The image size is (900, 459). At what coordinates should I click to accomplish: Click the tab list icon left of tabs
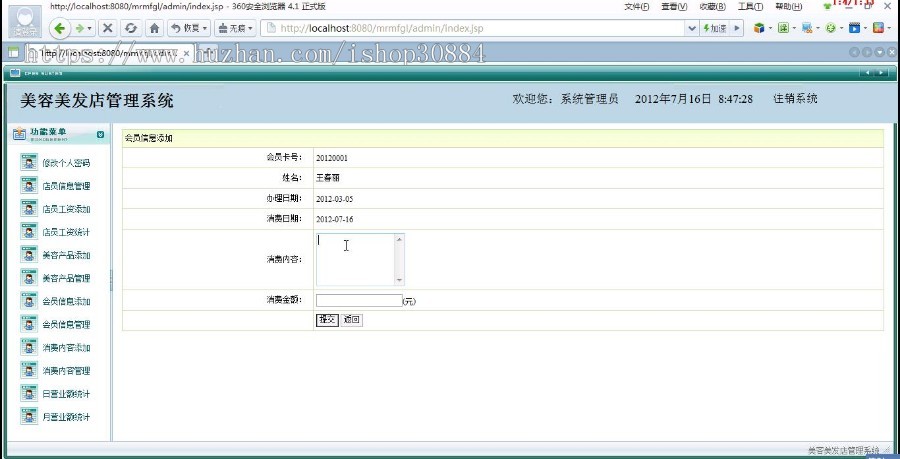click(14, 53)
